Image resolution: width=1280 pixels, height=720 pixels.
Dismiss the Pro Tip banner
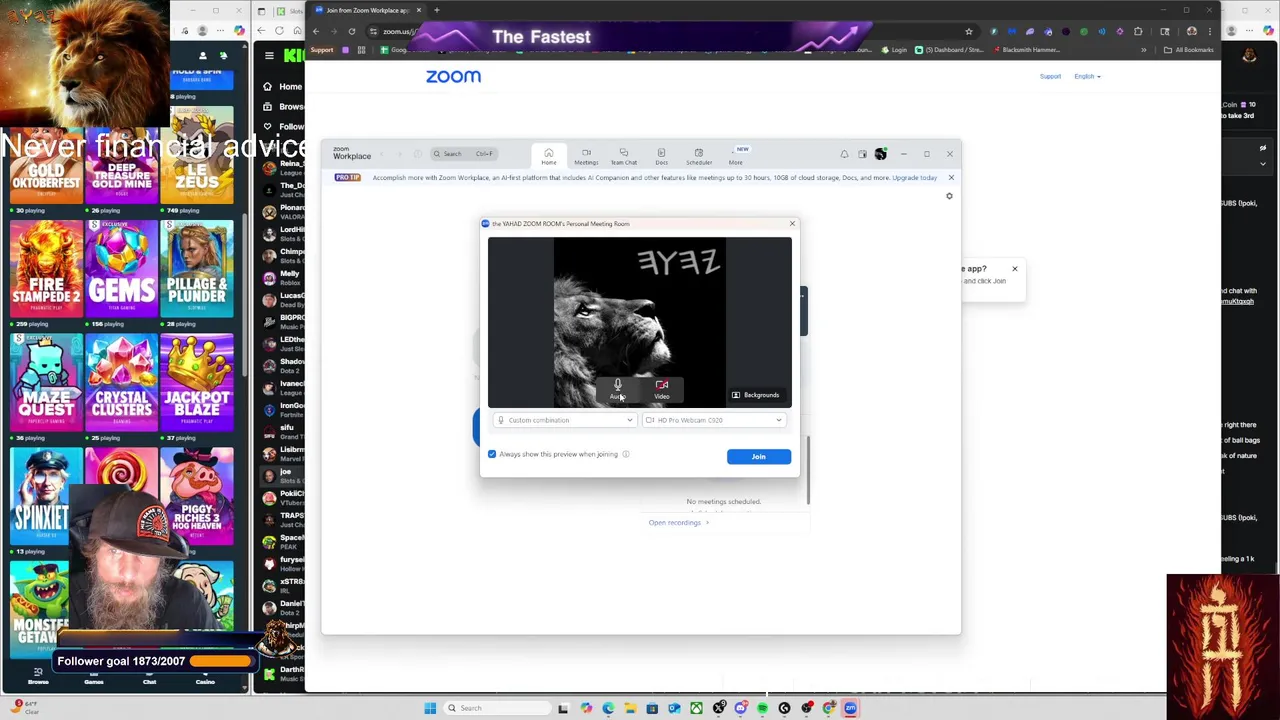(x=951, y=178)
